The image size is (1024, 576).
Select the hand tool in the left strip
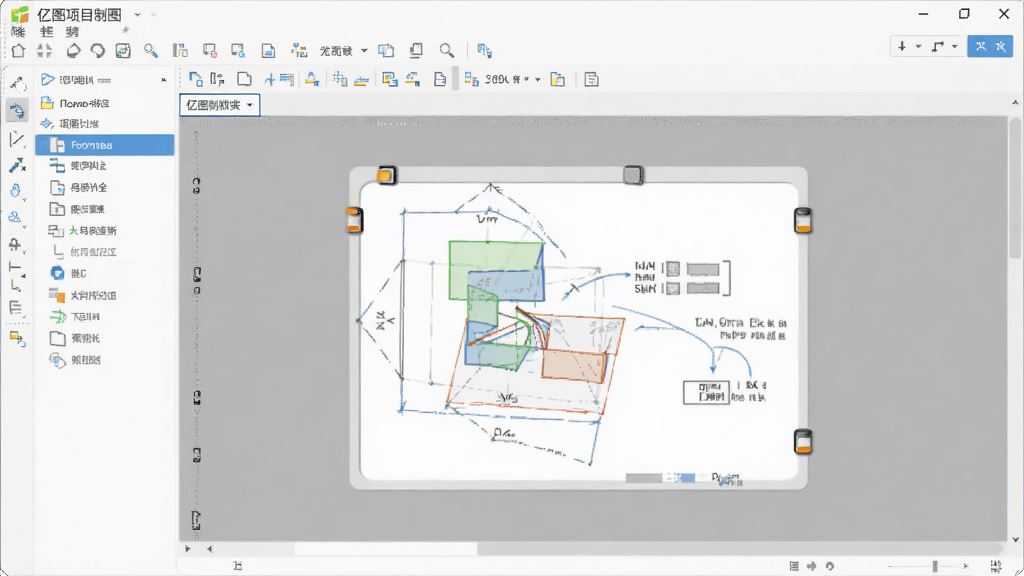click(x=16, y=191)
